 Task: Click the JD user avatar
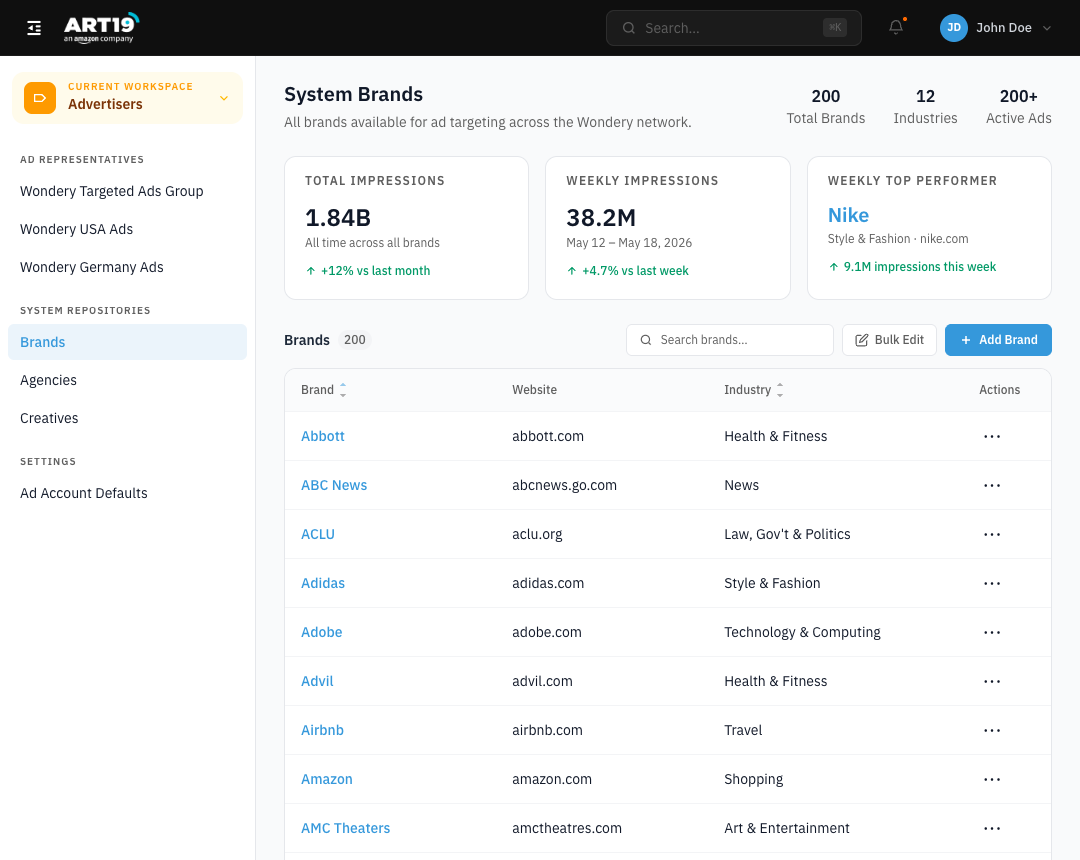click(x=953, y=28)
